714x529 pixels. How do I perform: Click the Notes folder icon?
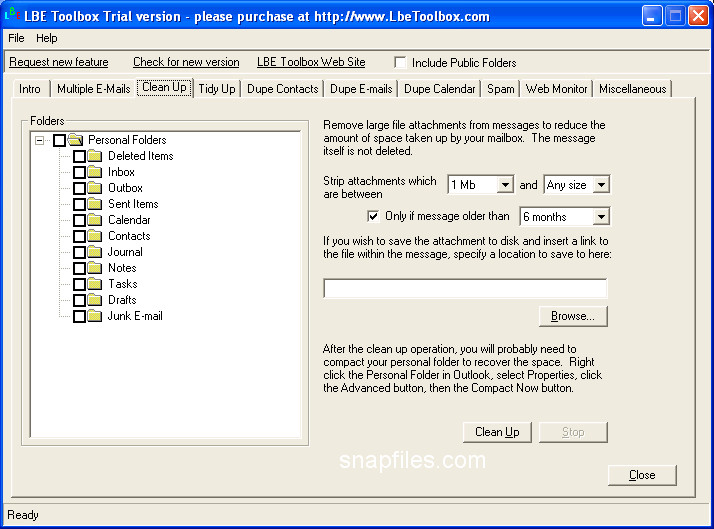[95, 268]
